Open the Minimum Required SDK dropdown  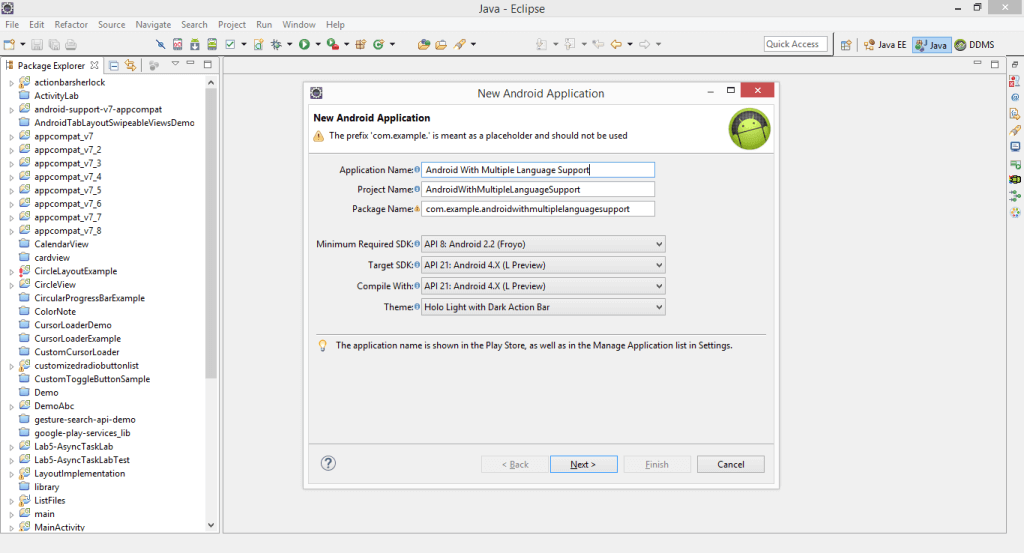pyautogui.click(x=543, y=244)
